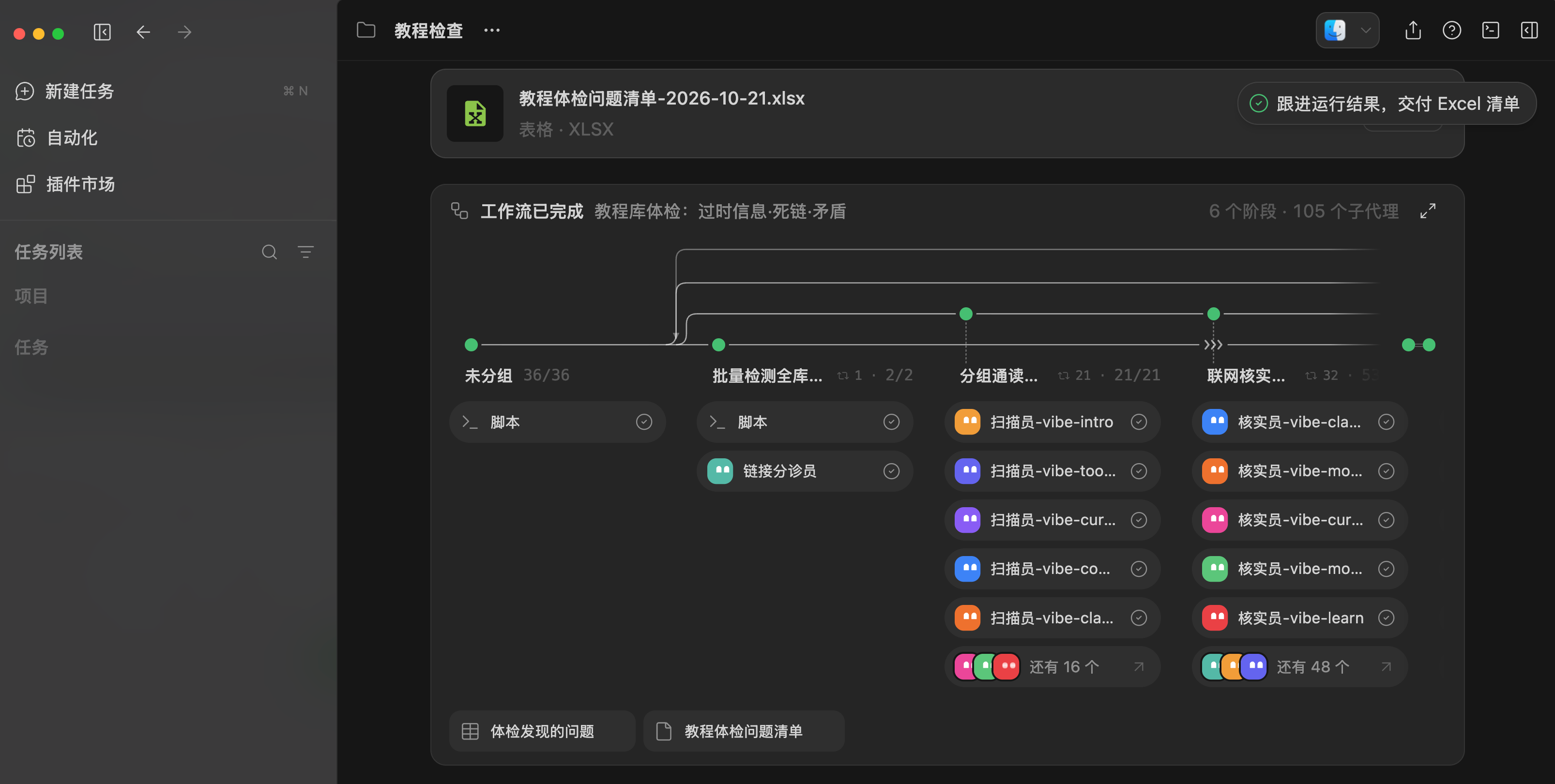Go forward with the right arrow
1555x784 pixels.
tap(185, 32)
